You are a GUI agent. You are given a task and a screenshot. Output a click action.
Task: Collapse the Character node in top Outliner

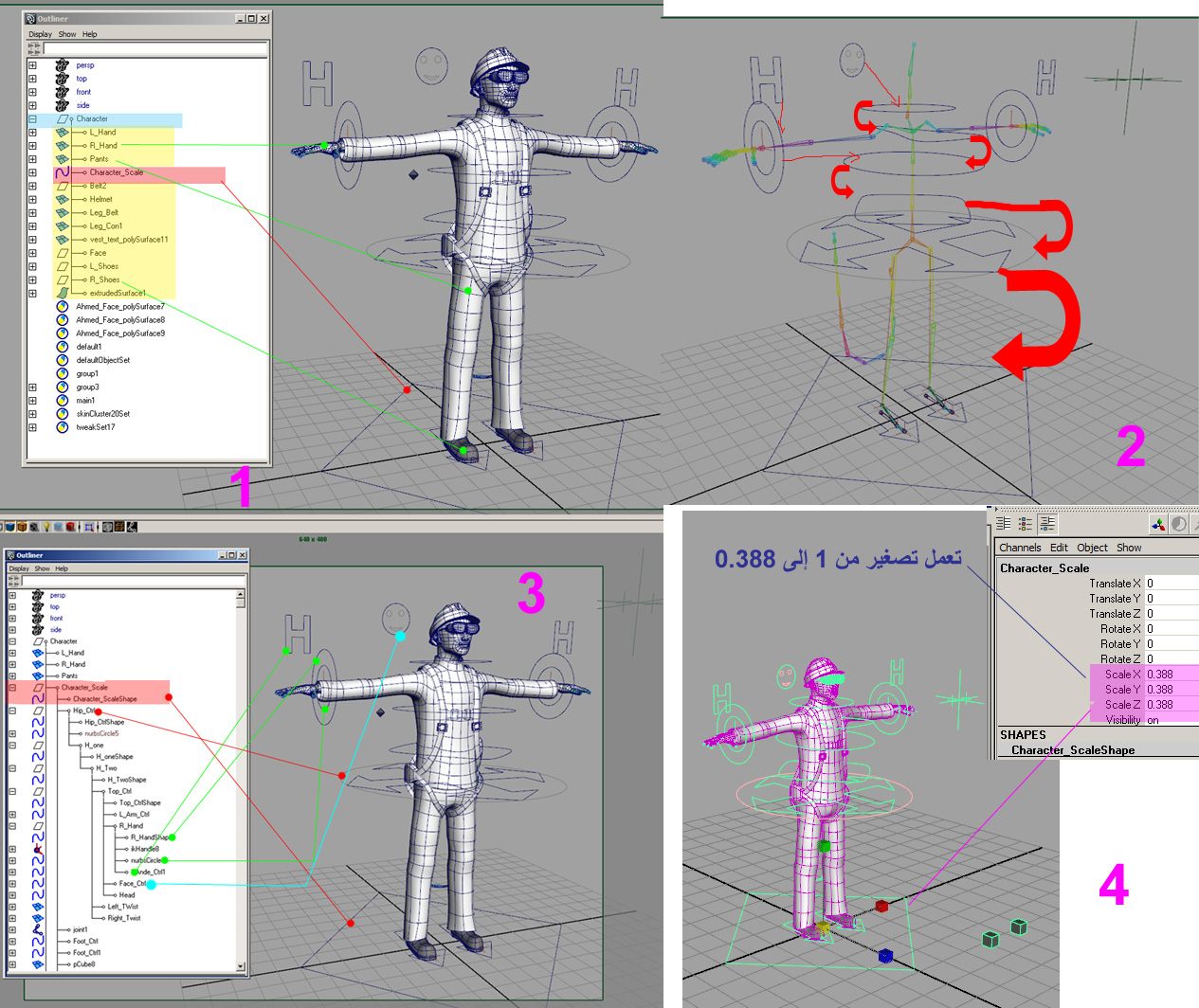click(x=32, y=119)
